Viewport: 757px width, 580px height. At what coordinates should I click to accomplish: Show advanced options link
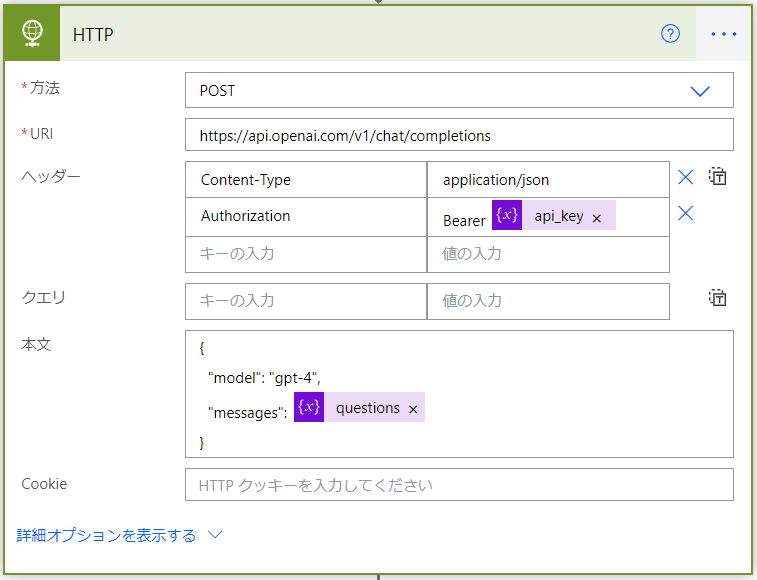click(106, 535)
